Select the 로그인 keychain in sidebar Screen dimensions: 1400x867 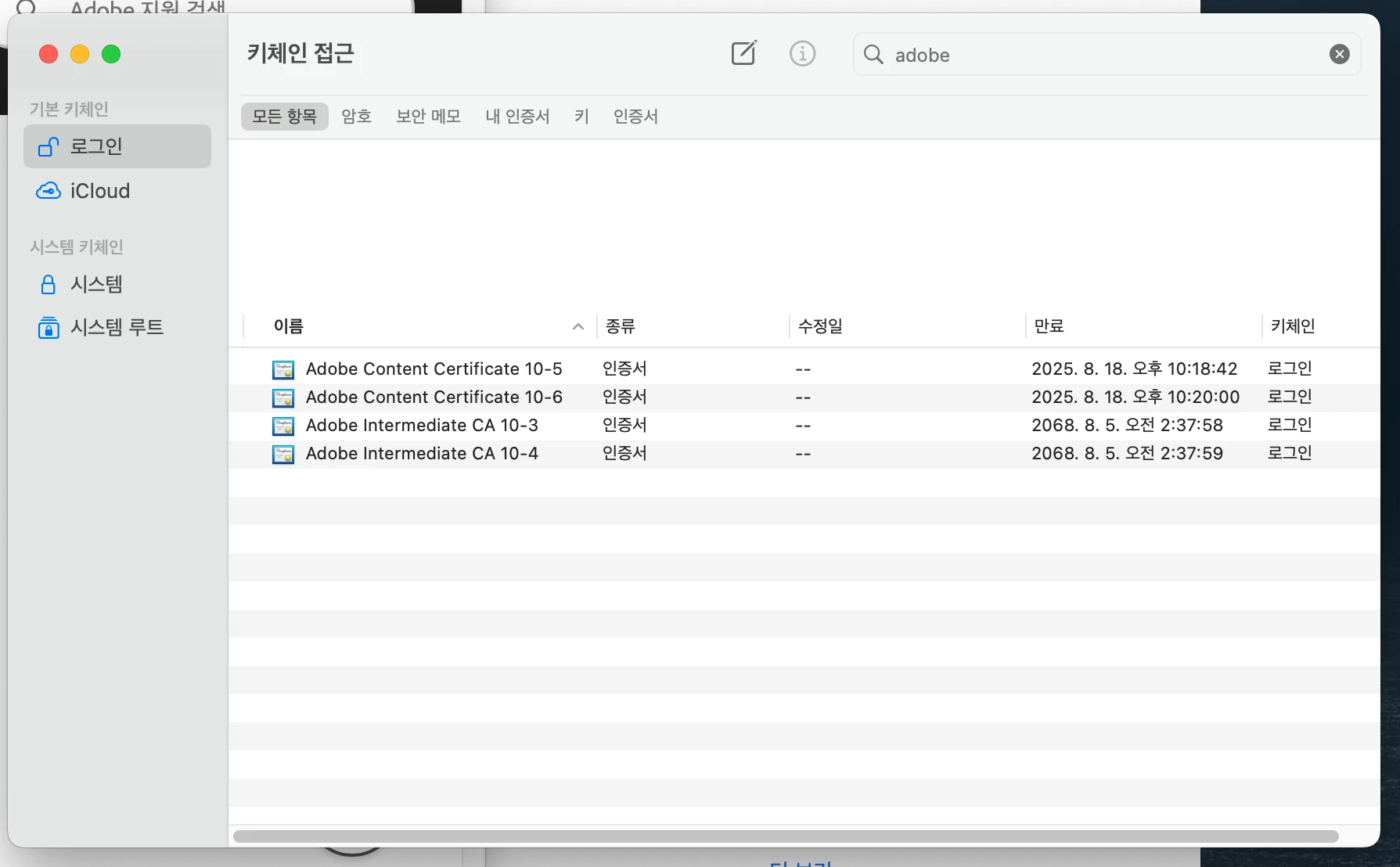(x=117, y=146)
